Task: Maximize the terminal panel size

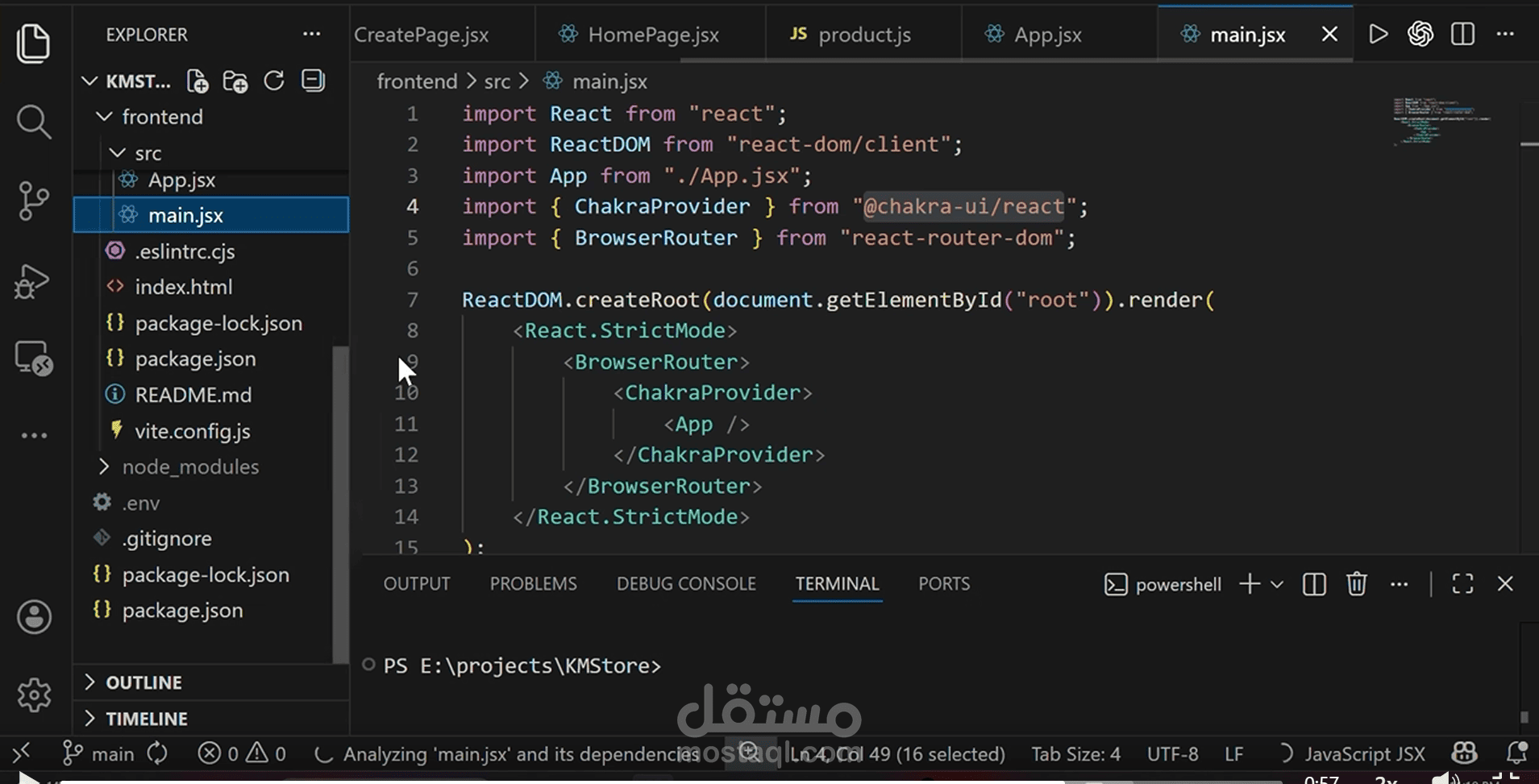Action: (1462, 584)
